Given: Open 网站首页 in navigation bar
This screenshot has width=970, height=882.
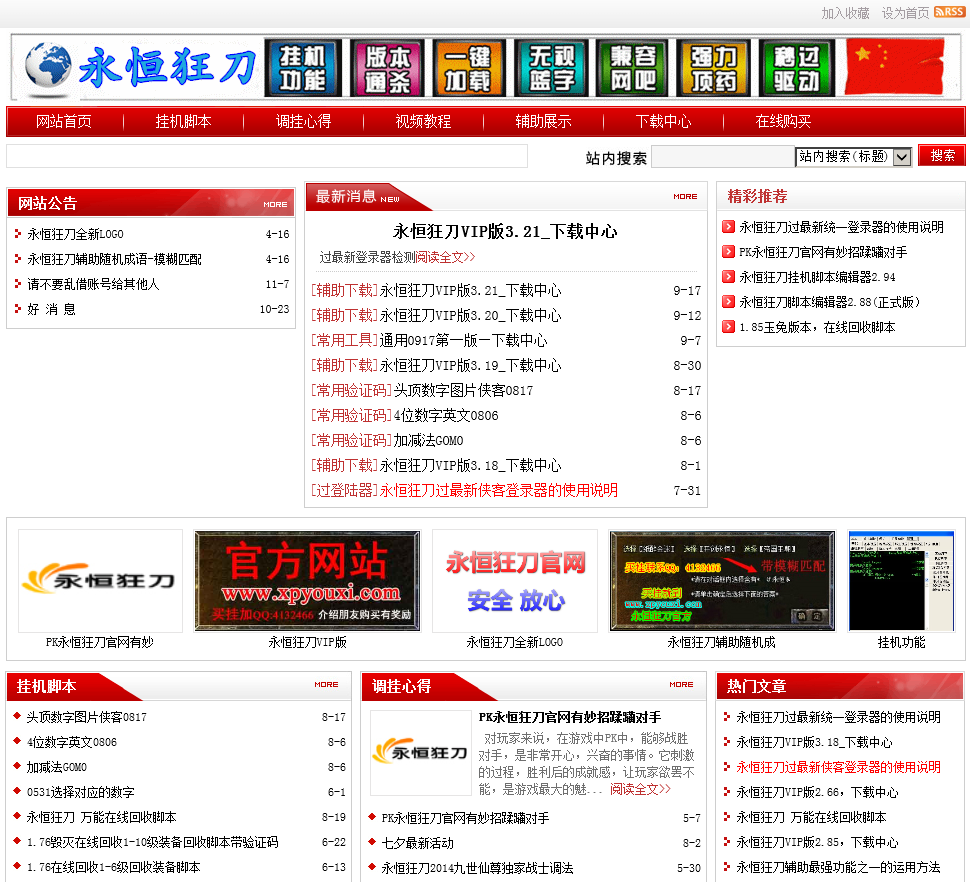Looking at the screenshot, I should pos(64,121).
